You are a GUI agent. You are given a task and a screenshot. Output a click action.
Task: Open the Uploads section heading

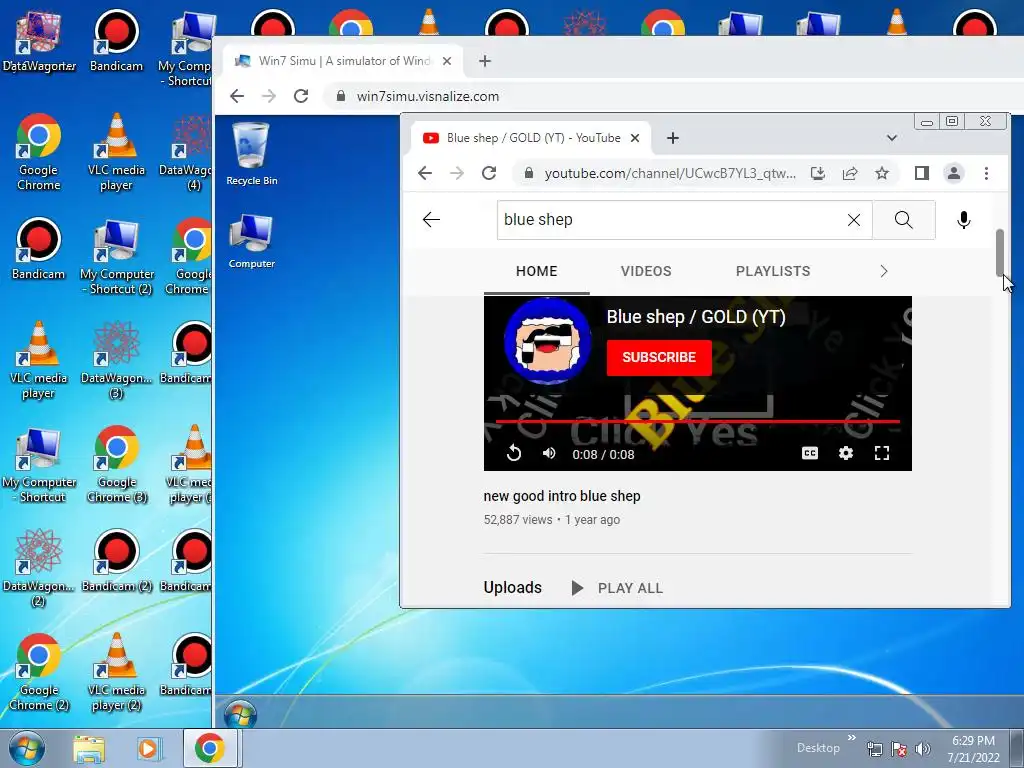click(513, 588)
